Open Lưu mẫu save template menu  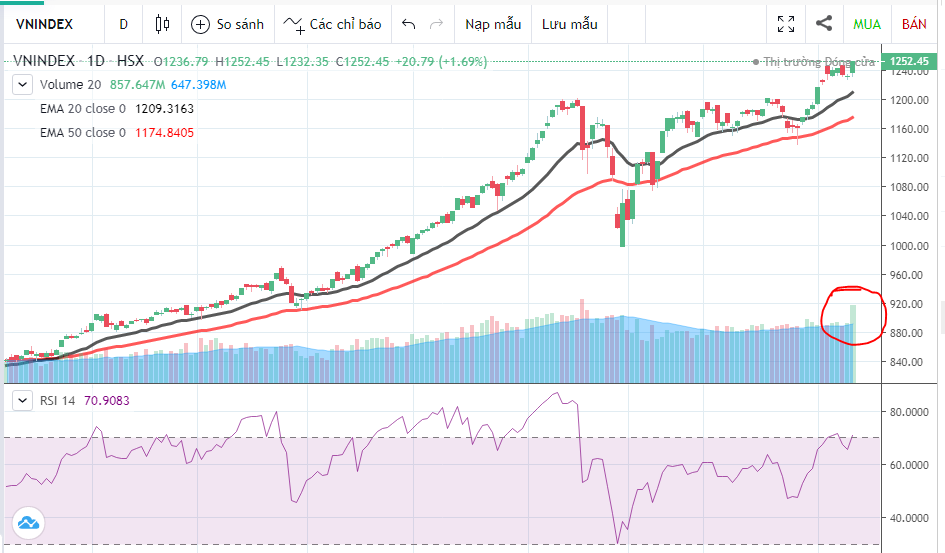click(x=569, y=24)
